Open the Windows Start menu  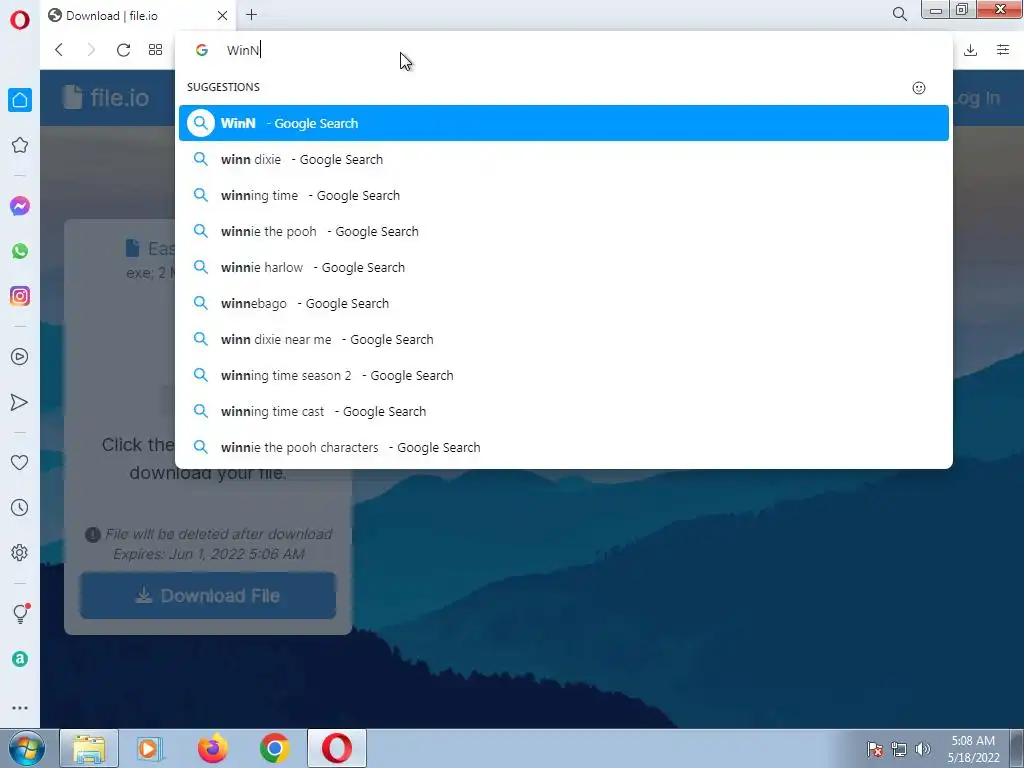pos(26,748)
